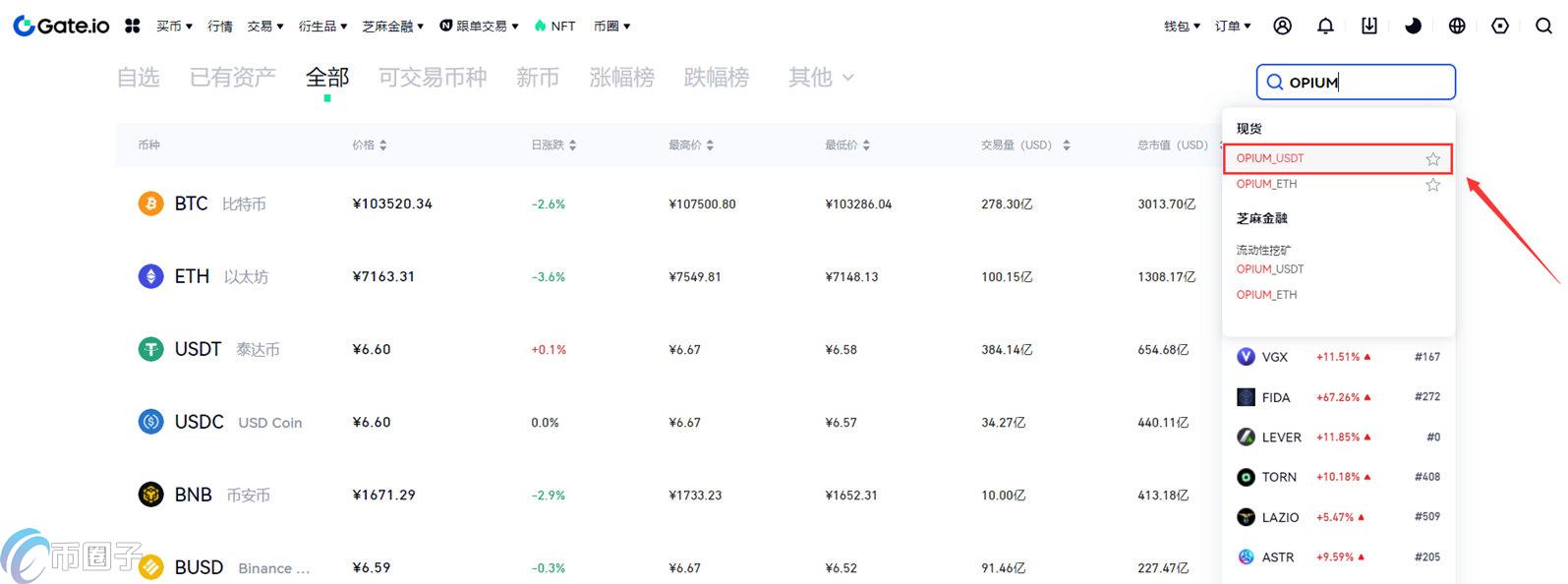This screenshot has width=1568, height=584.
Task: Click the BNB coin icon
Action: [150, 495]
